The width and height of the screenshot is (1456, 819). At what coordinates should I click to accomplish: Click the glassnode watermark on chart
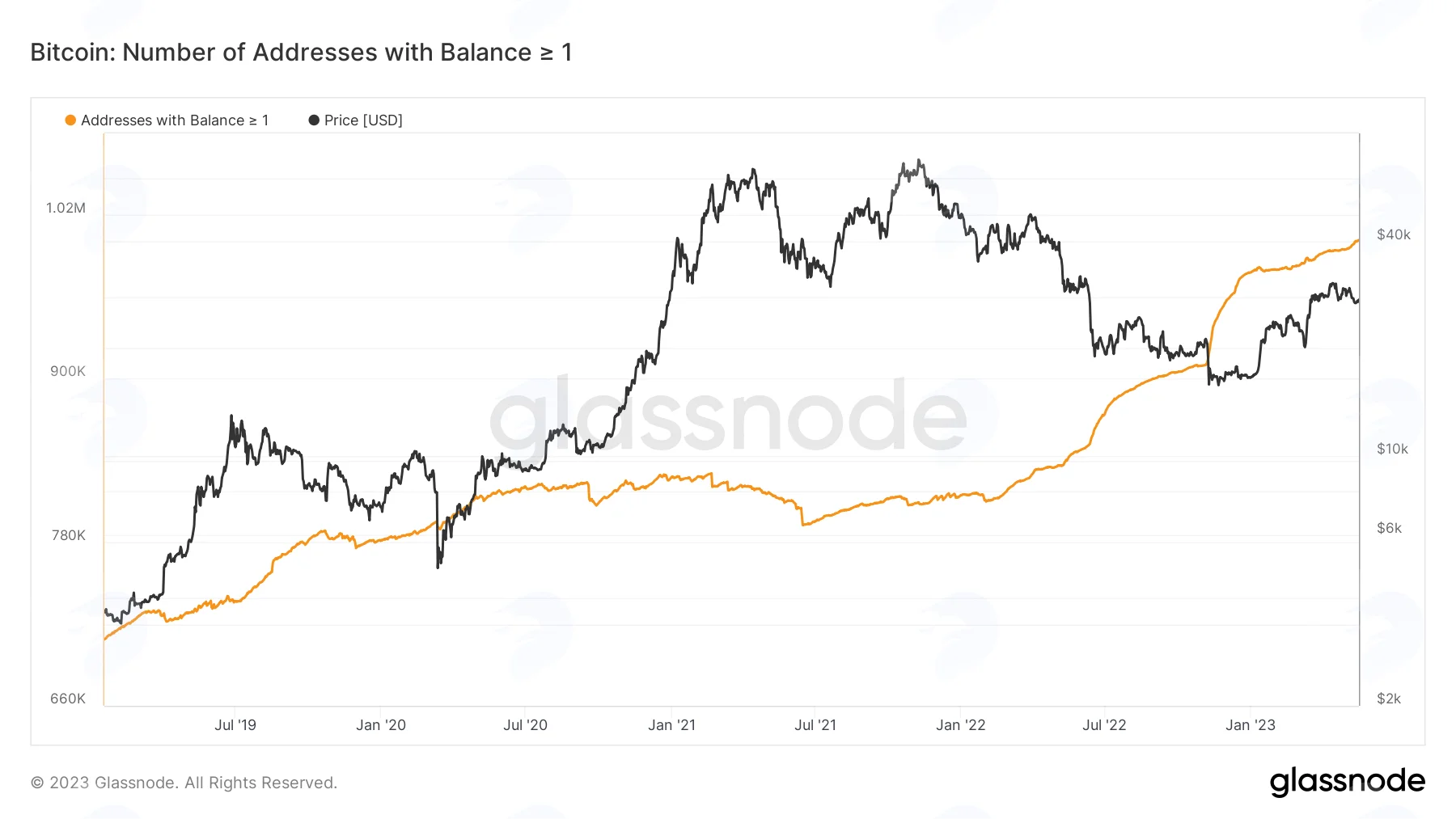pyautogui.click(x=728, y=414)
